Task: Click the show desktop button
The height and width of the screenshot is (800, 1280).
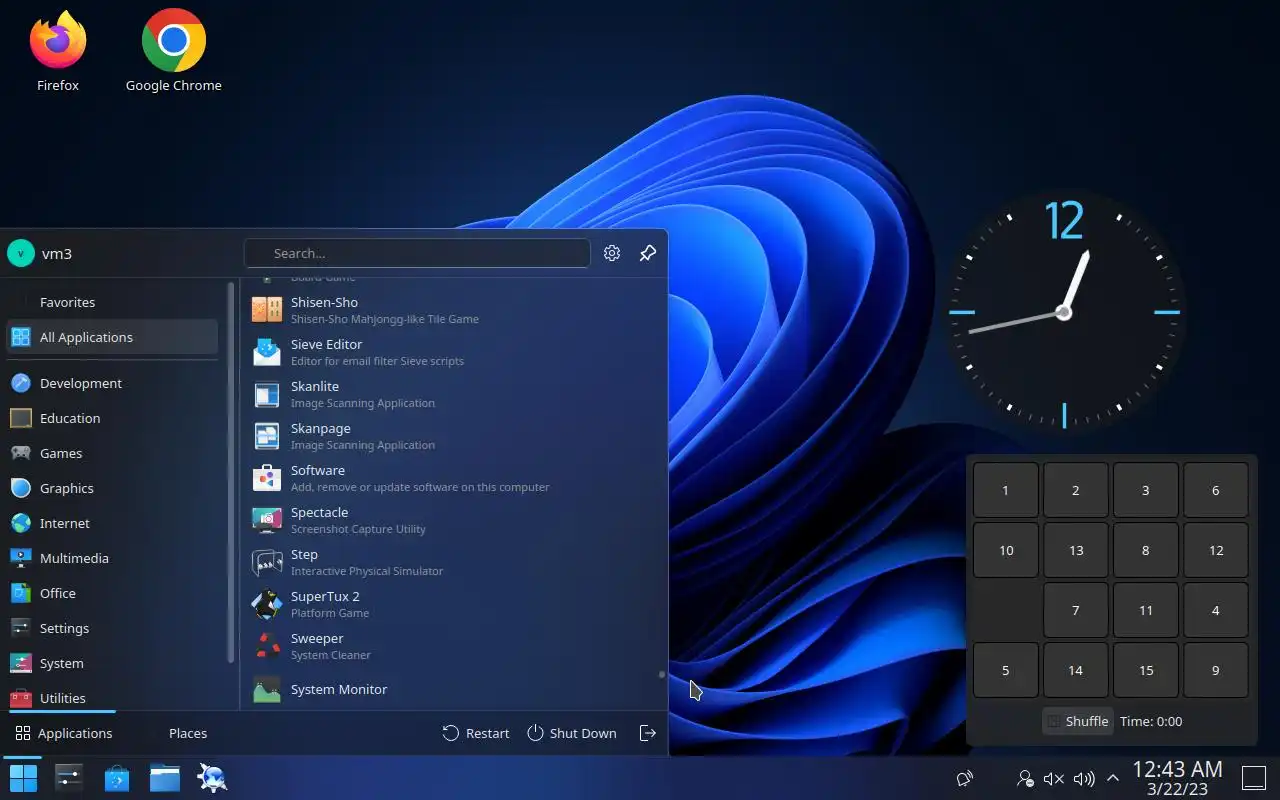Action: pos(1254,777)
